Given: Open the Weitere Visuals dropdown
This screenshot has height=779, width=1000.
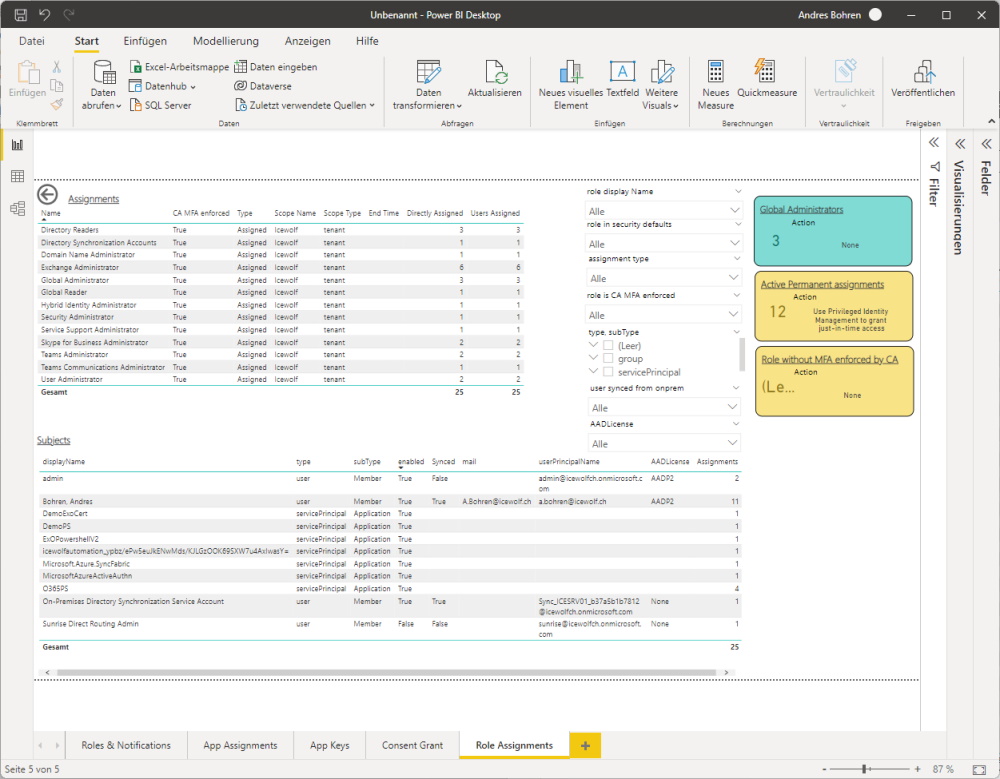Looking at the screenshot, I should pyautogui.click(x=661, y=85).
